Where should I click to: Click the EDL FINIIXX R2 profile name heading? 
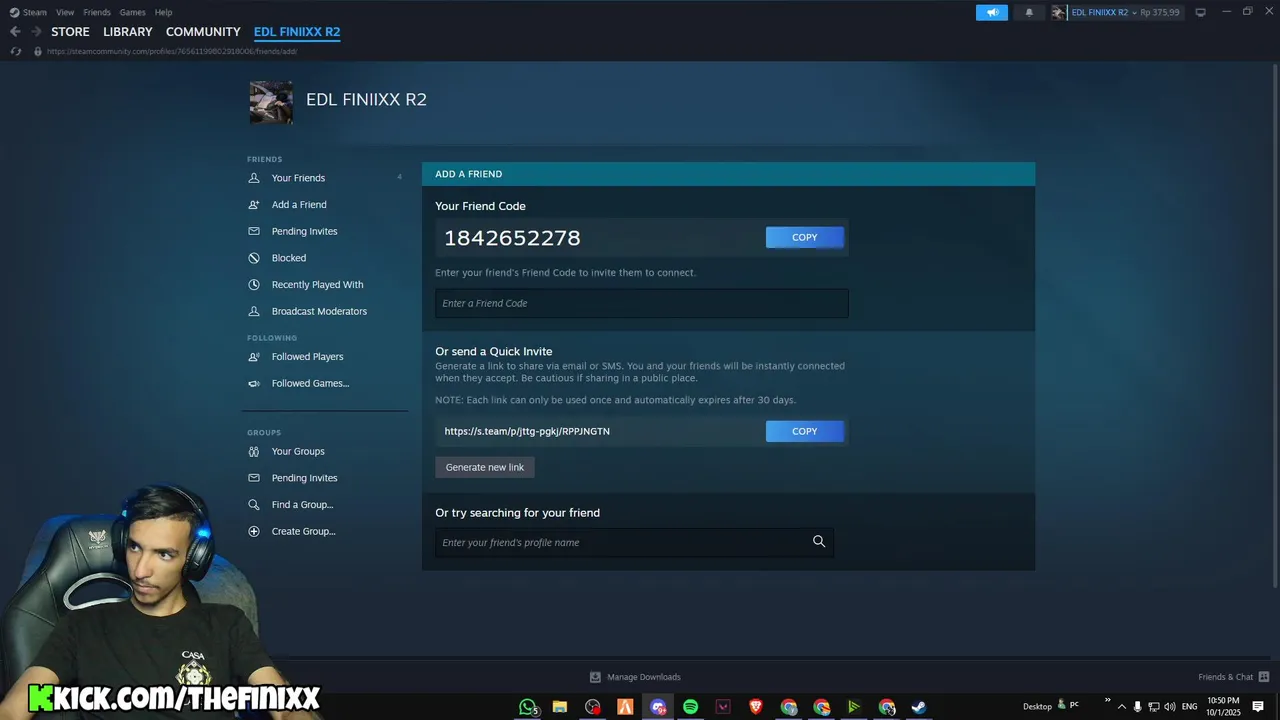click(366, 99)
